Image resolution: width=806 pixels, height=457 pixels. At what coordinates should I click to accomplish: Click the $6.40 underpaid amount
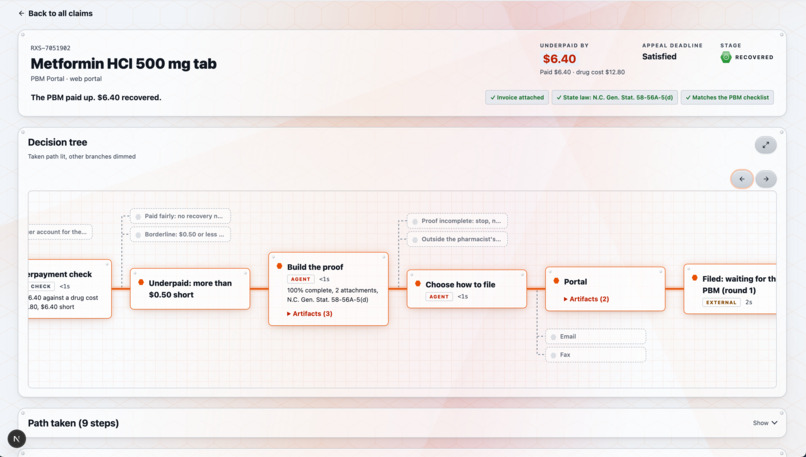point(559,59)
